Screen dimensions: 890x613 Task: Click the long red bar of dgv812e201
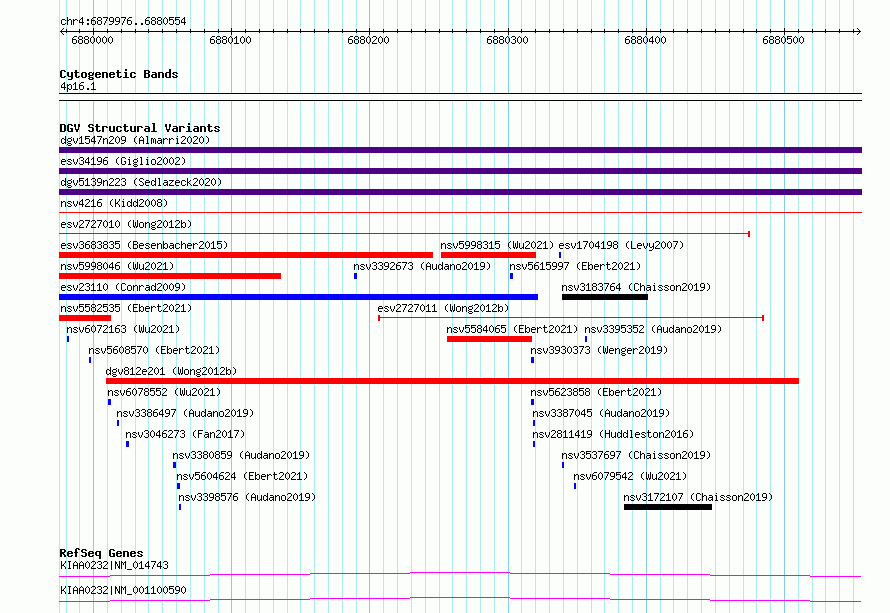click(452, 381)
